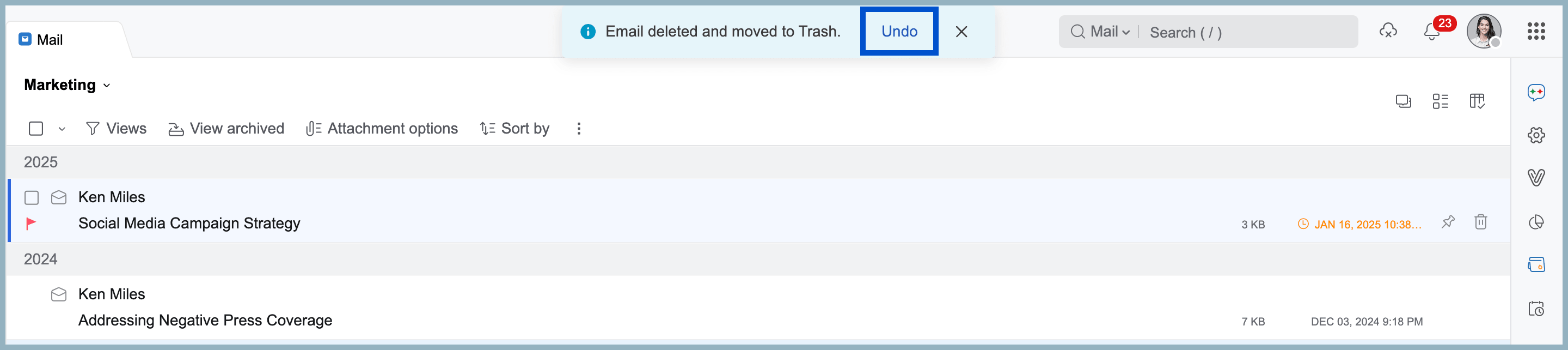Image resolution: width=1568 pixels, height=350 pixels.
Task: Expand the Marketing folder dropdown
Action: (67, 85)
